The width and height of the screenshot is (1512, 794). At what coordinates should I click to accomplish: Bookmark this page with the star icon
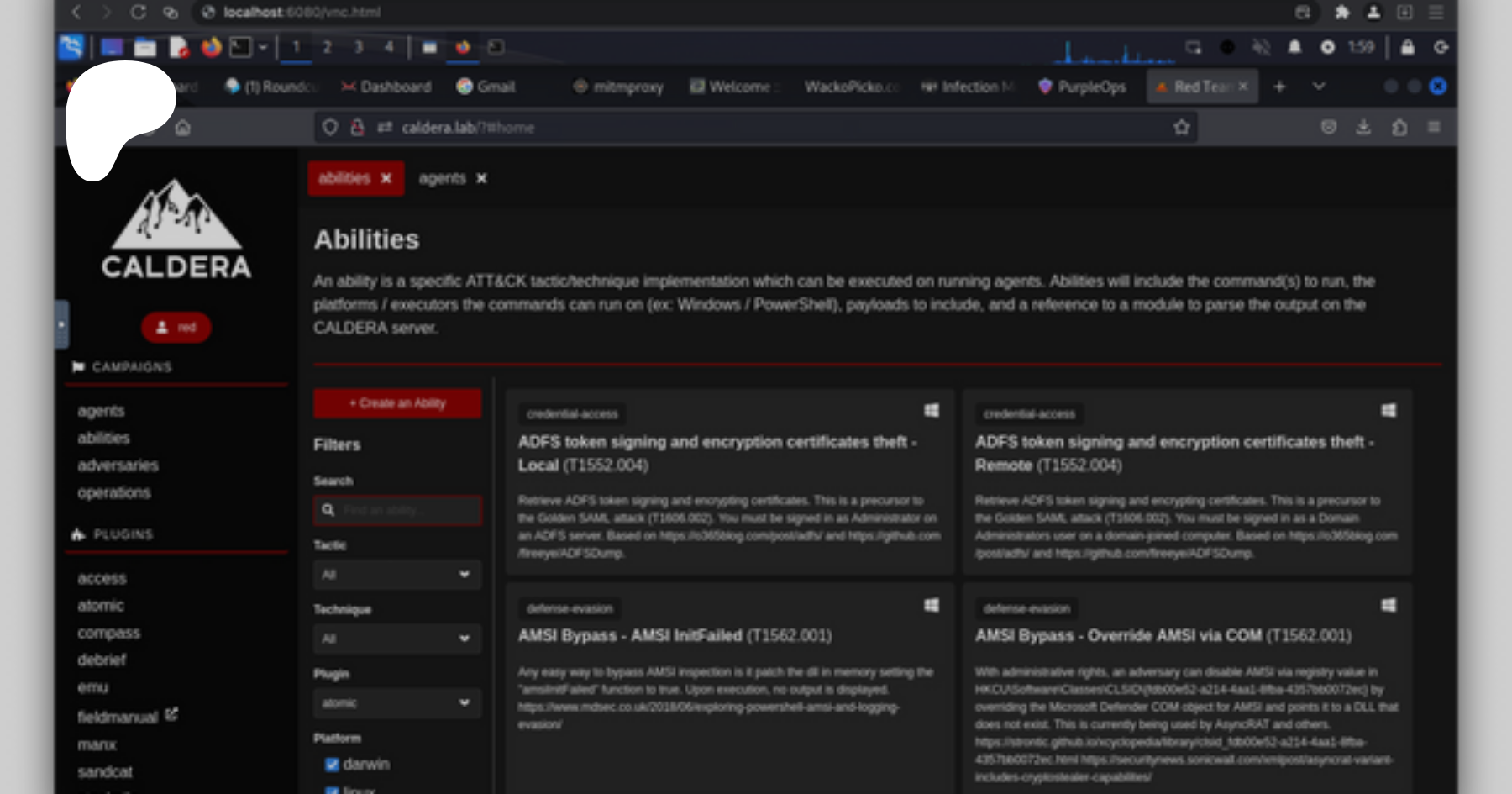[1181, 128]
